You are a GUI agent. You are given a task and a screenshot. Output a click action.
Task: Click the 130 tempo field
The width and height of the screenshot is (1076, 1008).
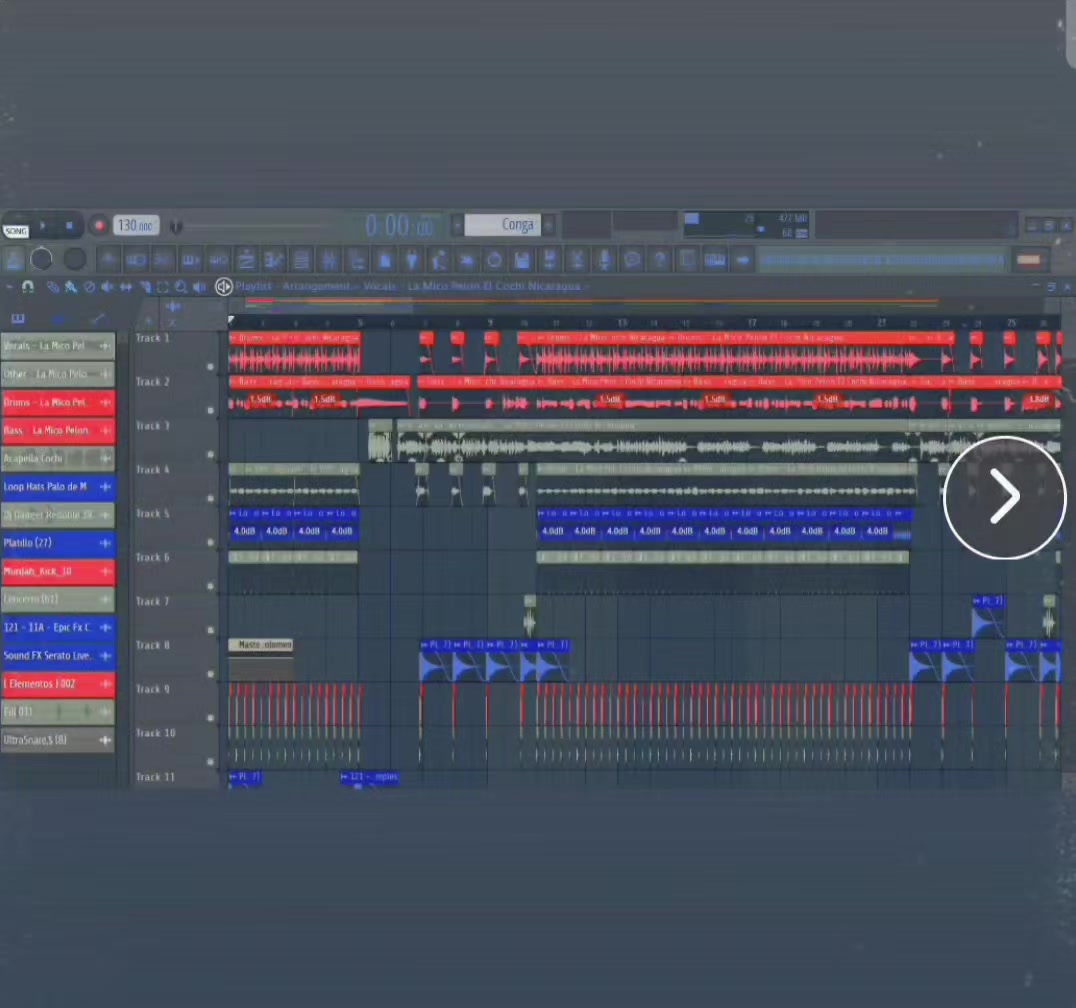[x=136, y=225]
